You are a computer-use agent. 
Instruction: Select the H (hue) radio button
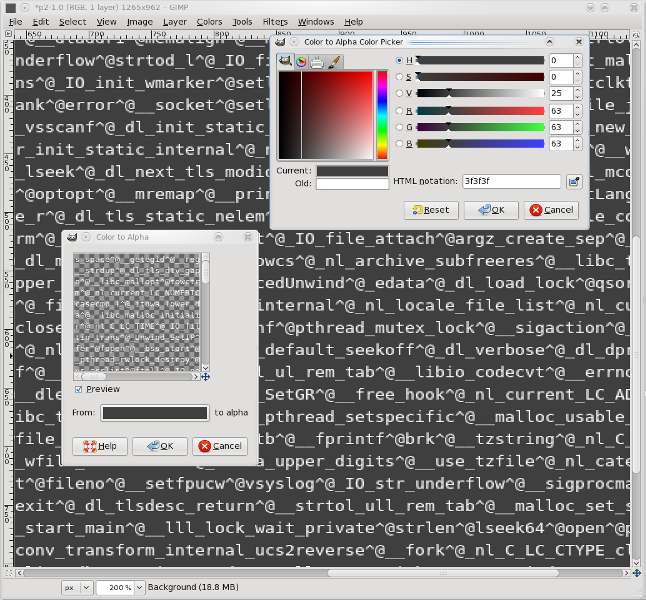click(397, 61)
